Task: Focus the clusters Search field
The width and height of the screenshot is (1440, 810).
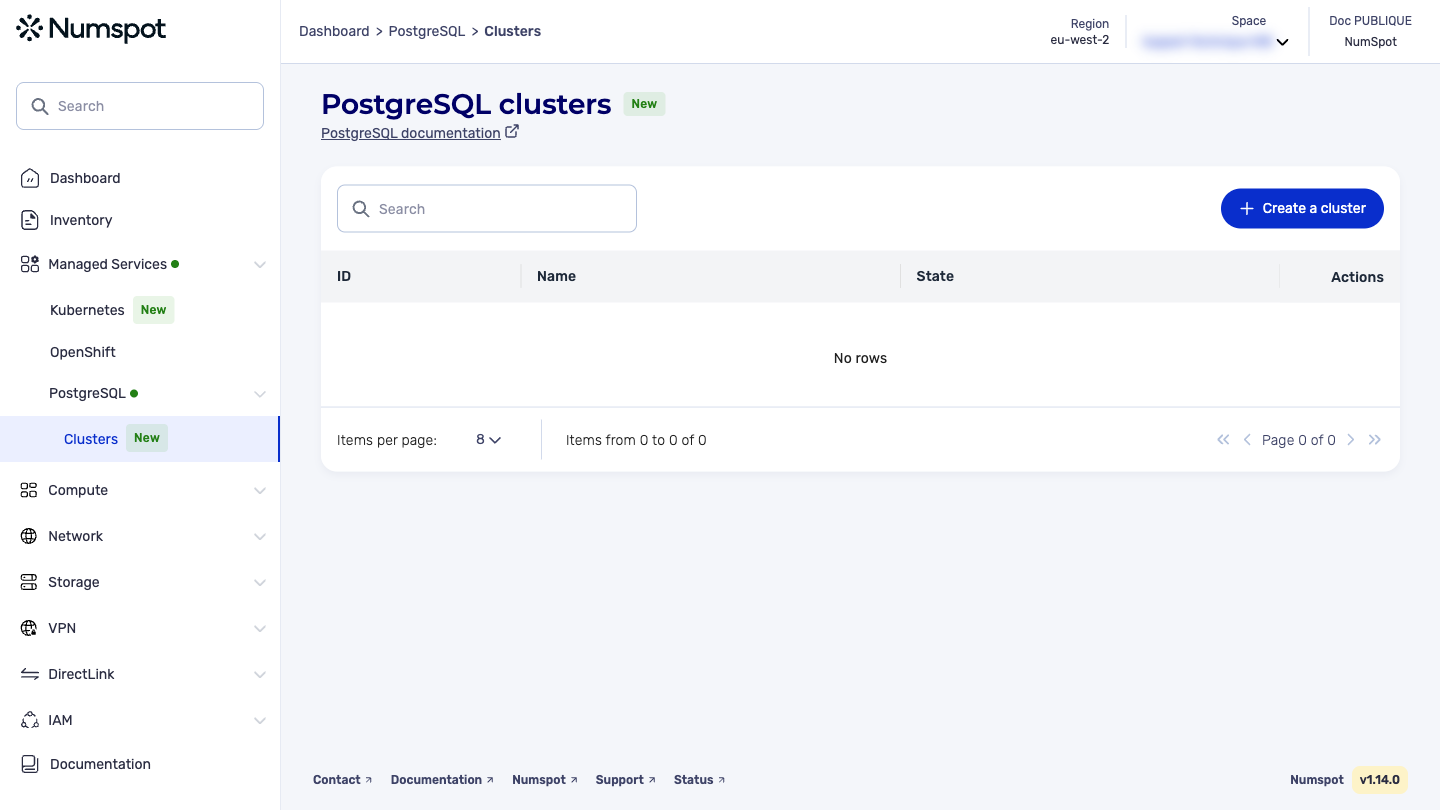Action: coord(487,209)
